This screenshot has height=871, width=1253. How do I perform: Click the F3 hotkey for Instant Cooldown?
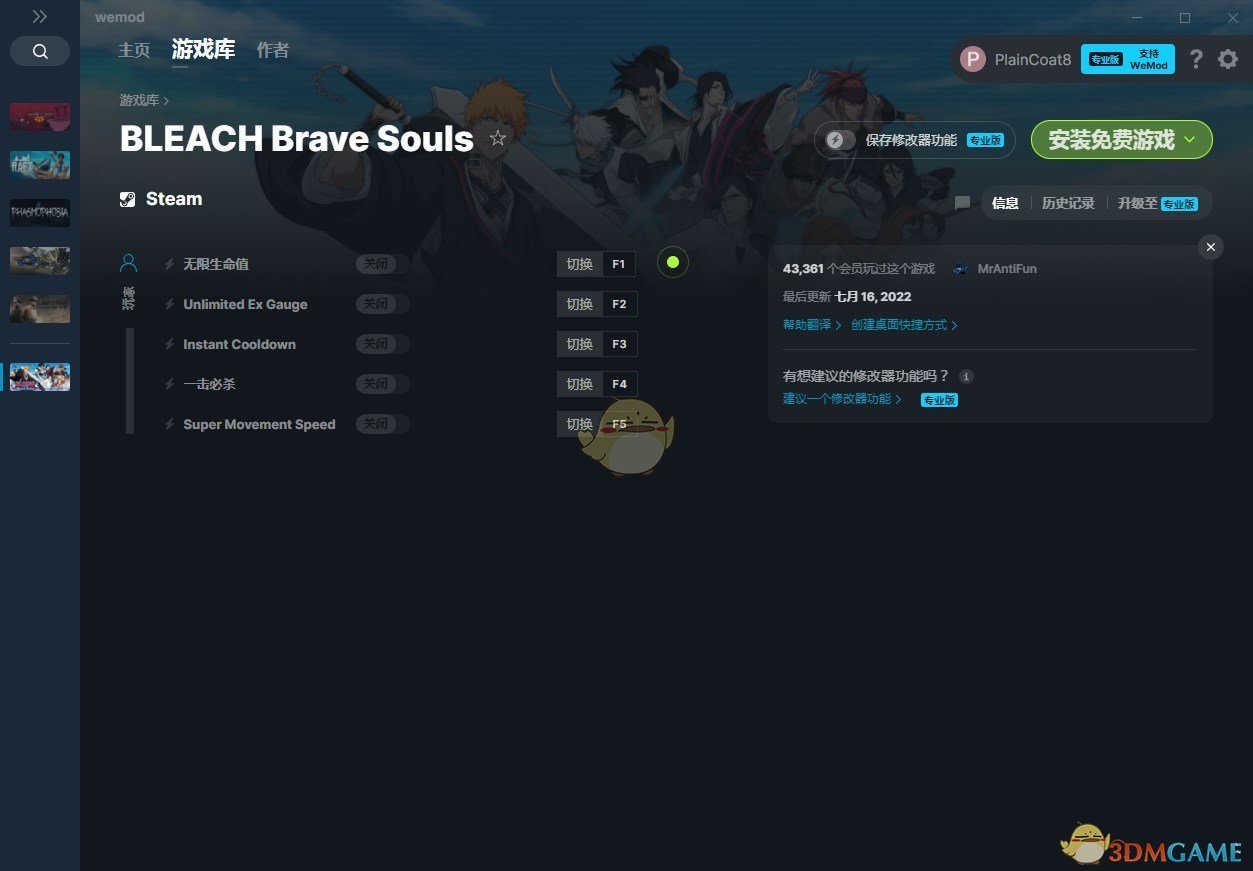(619, 344)
